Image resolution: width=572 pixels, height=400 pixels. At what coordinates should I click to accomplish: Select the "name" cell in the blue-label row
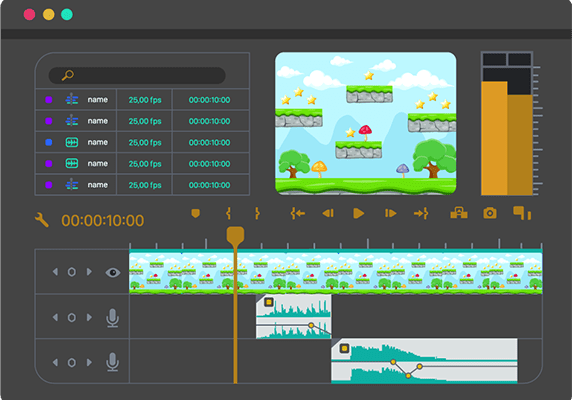(x=97, y=142)
